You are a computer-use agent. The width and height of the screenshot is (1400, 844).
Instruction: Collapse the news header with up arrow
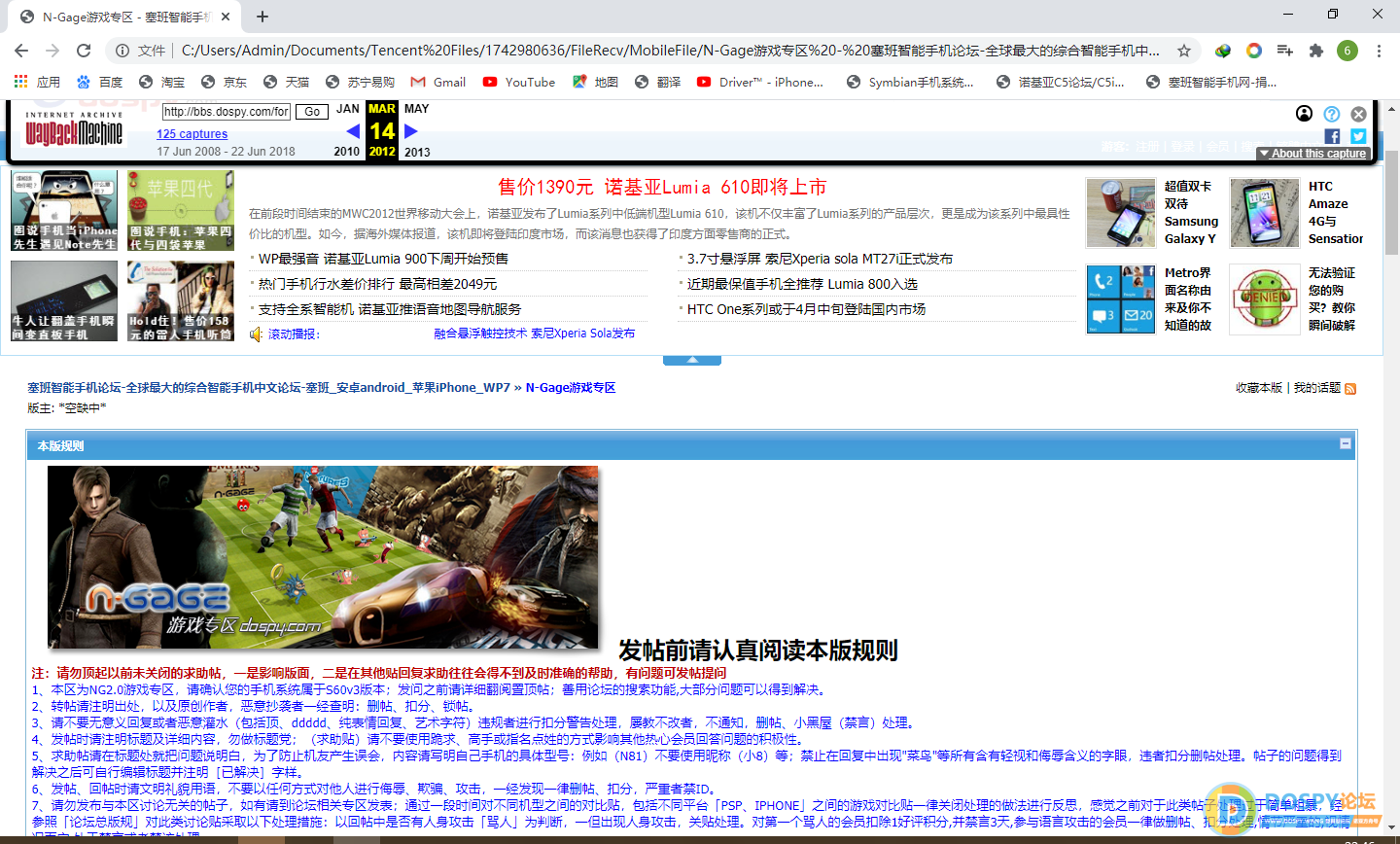pos(692,360)
